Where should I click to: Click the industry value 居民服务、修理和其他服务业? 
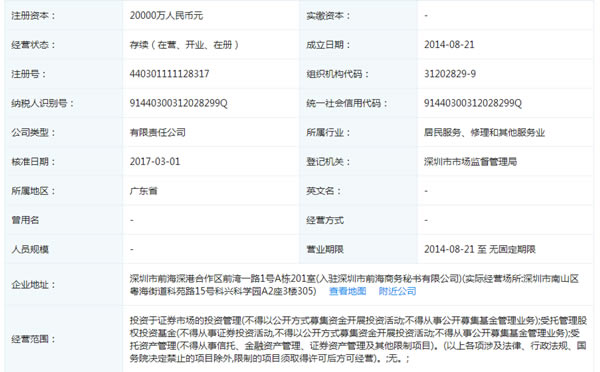click(x=484, y=132)
